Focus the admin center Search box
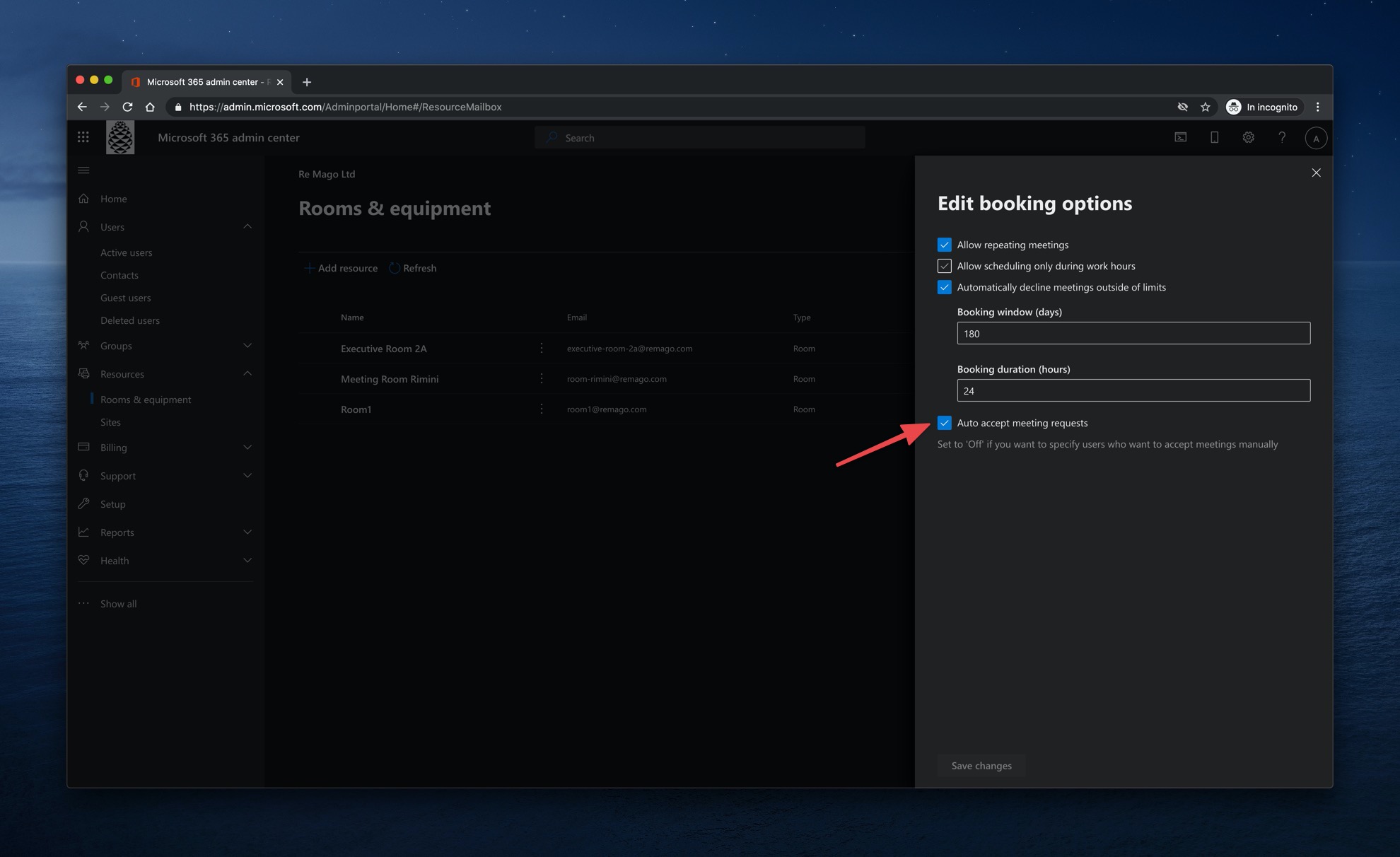This screenshot has width=1400, height=857. (700, 137)
